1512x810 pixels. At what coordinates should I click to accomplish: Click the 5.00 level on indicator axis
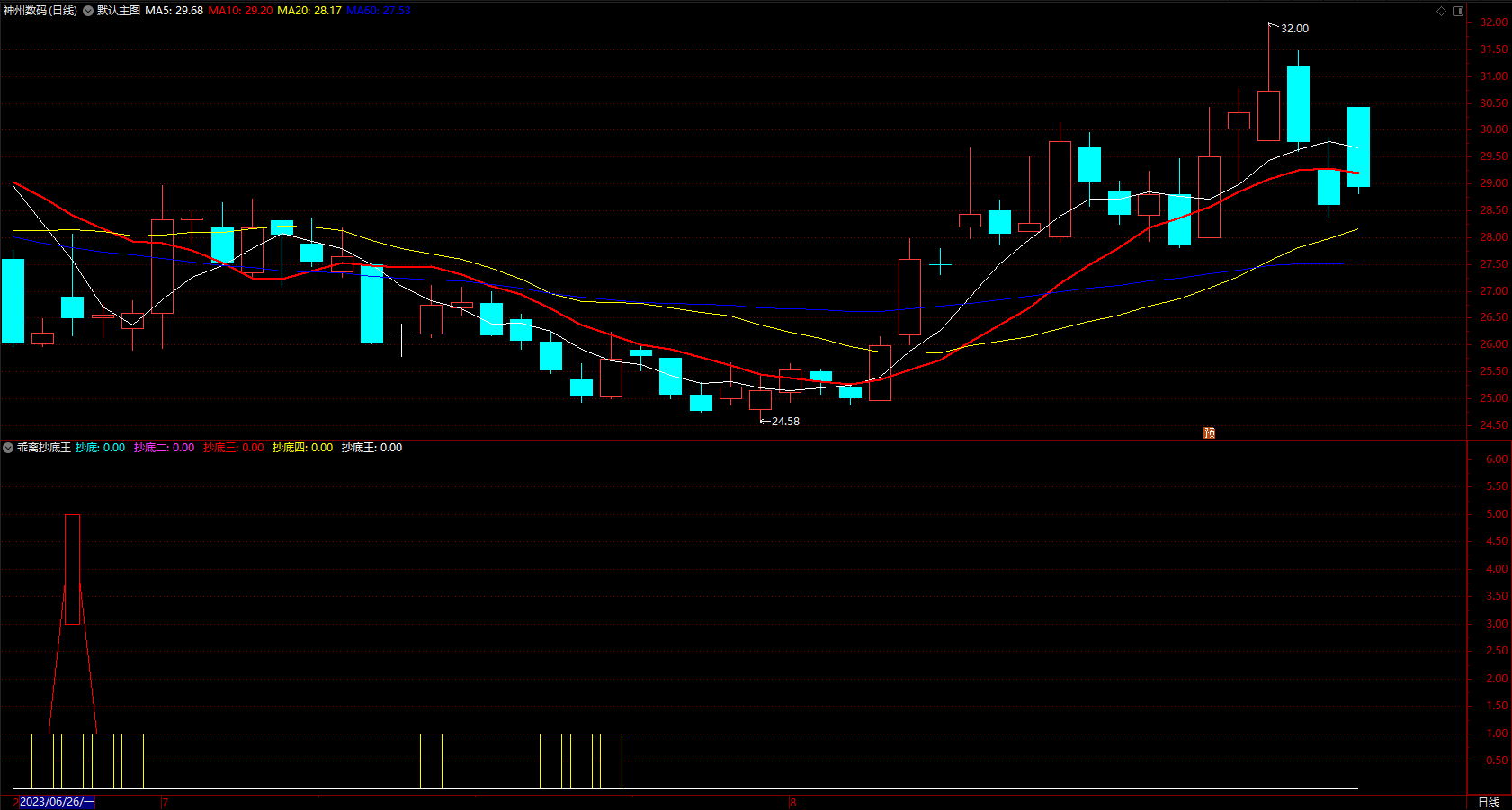click(x=1497, y=514)
